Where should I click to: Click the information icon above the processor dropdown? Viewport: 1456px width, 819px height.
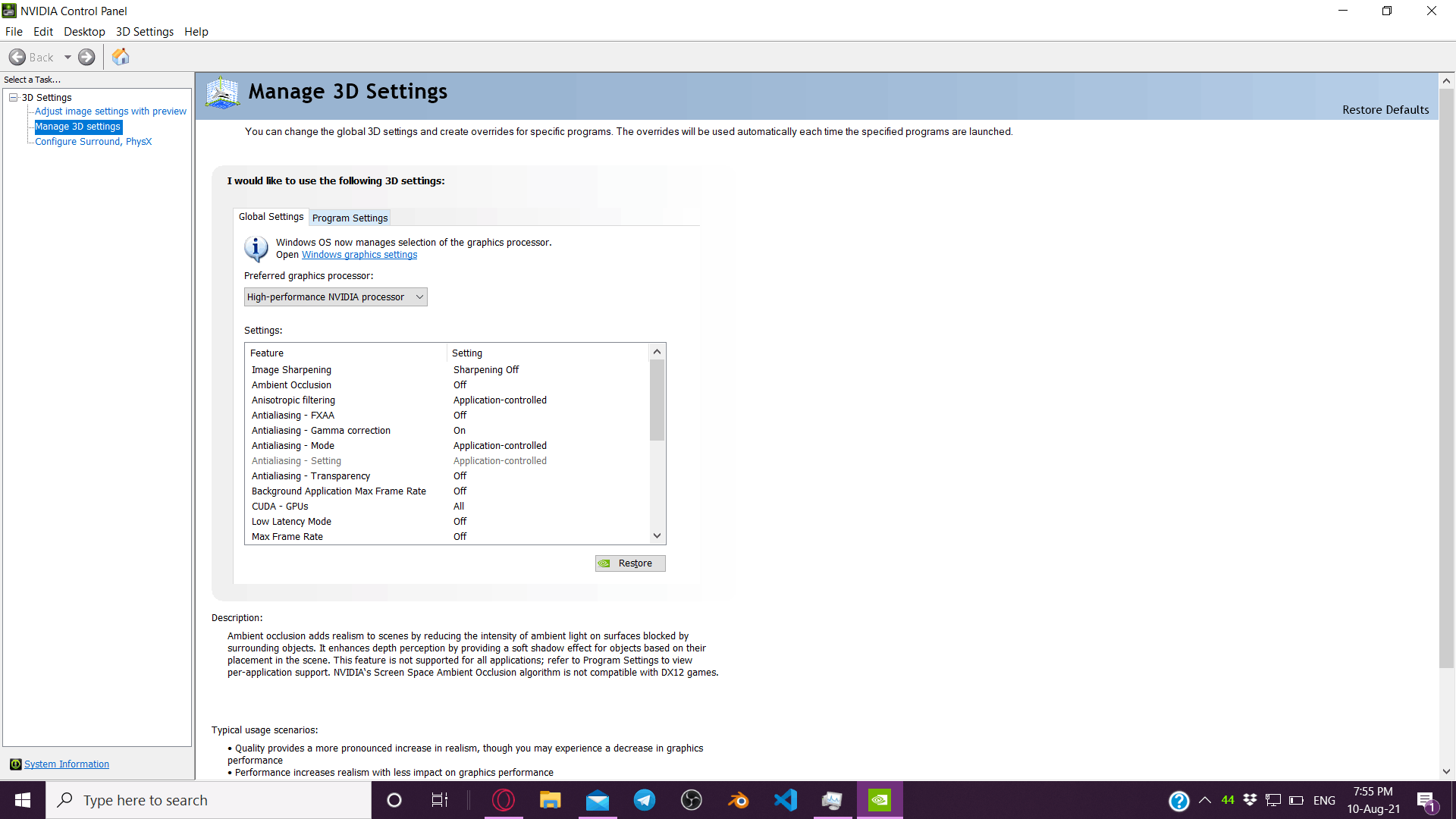click(256, 249)
